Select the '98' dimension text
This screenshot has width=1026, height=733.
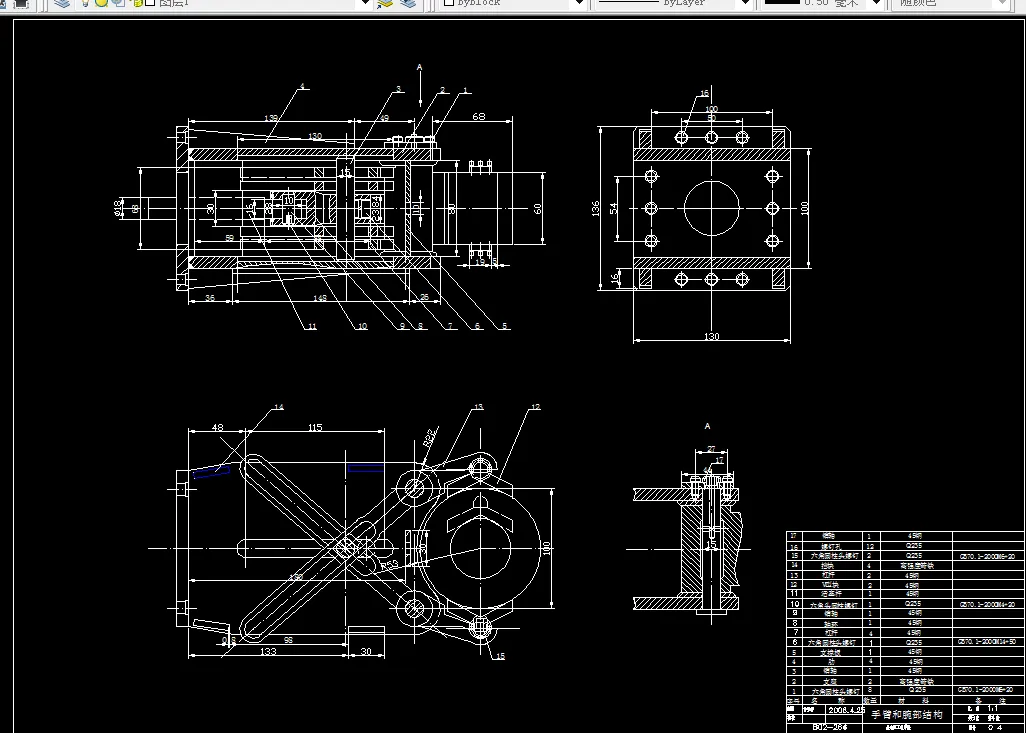(288, 640)
